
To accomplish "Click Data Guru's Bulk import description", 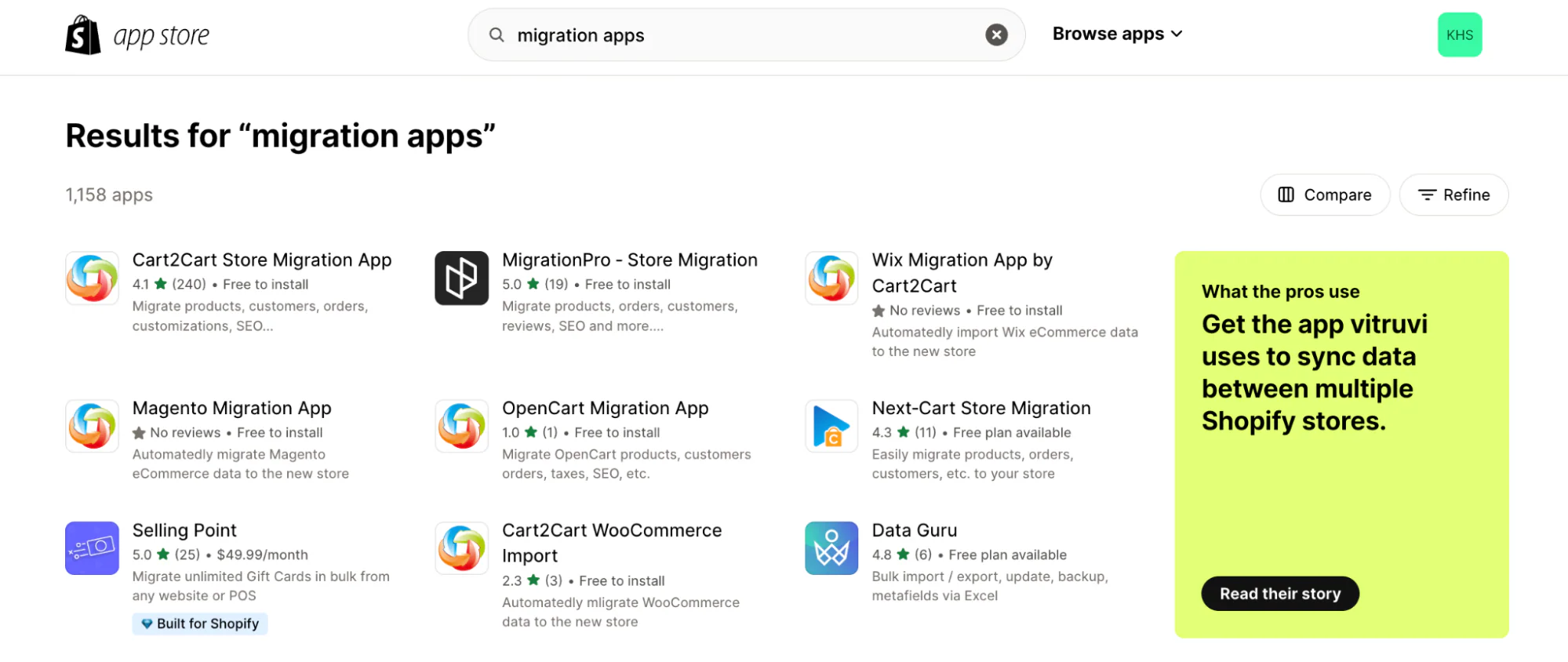I will click(990, 586).
